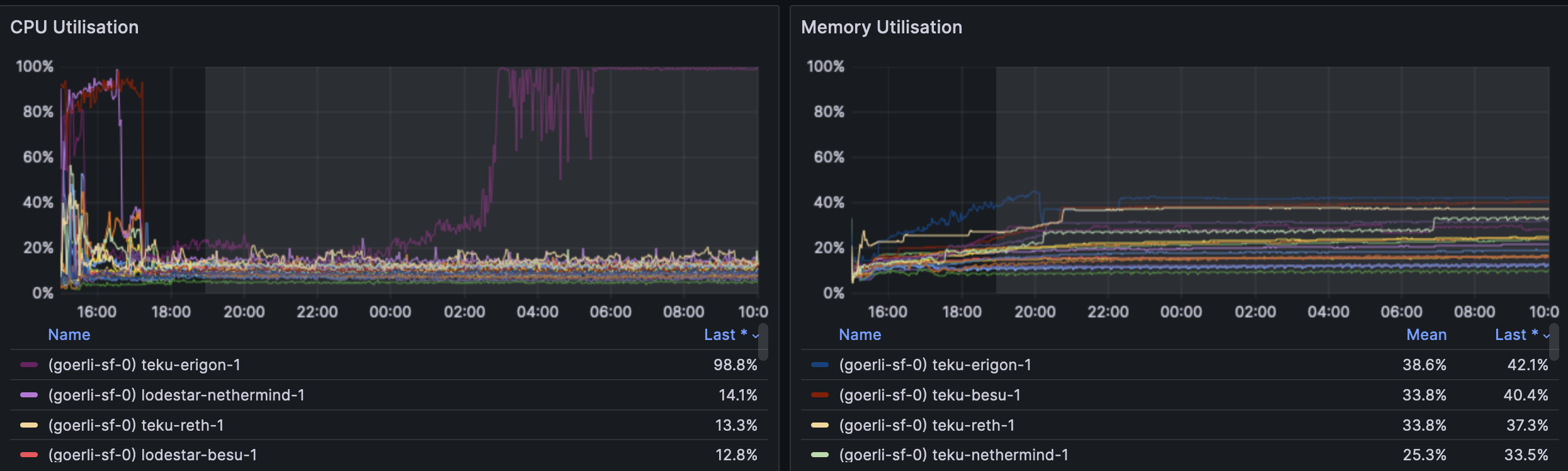Click lodestar-besu-1 red swatch in CPU legend
Image resolution: width=1568 pixels, height=471 pixels.
click(x=29, y=455)
